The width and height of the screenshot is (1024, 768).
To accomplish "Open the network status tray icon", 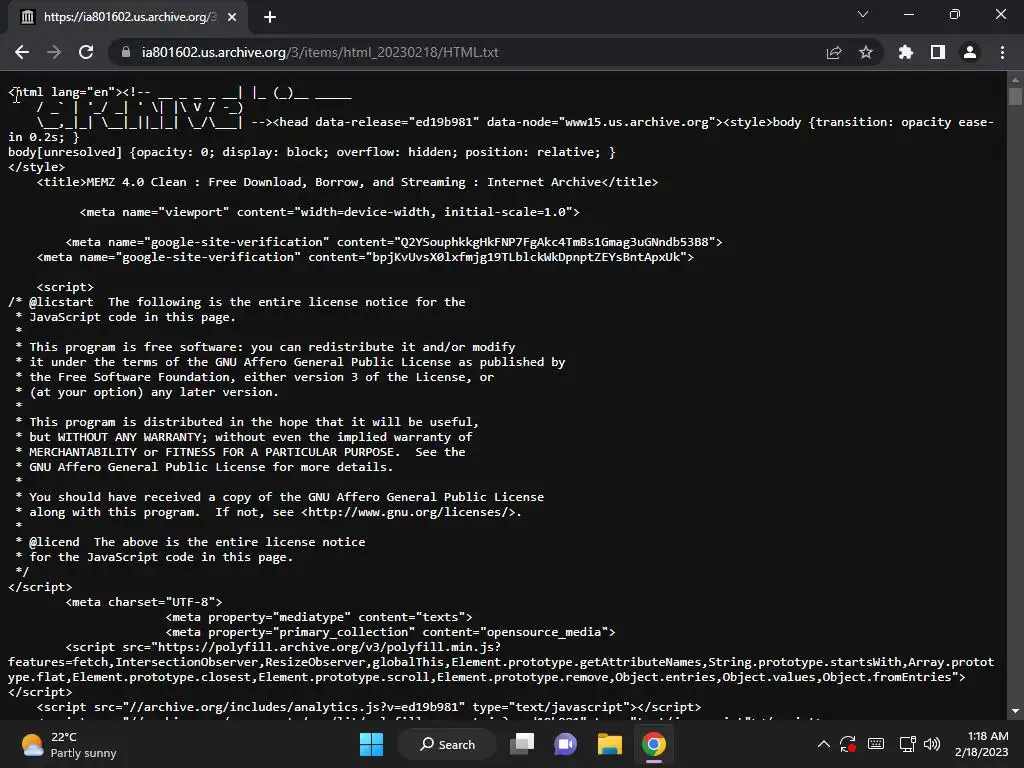I will (907, 744).
